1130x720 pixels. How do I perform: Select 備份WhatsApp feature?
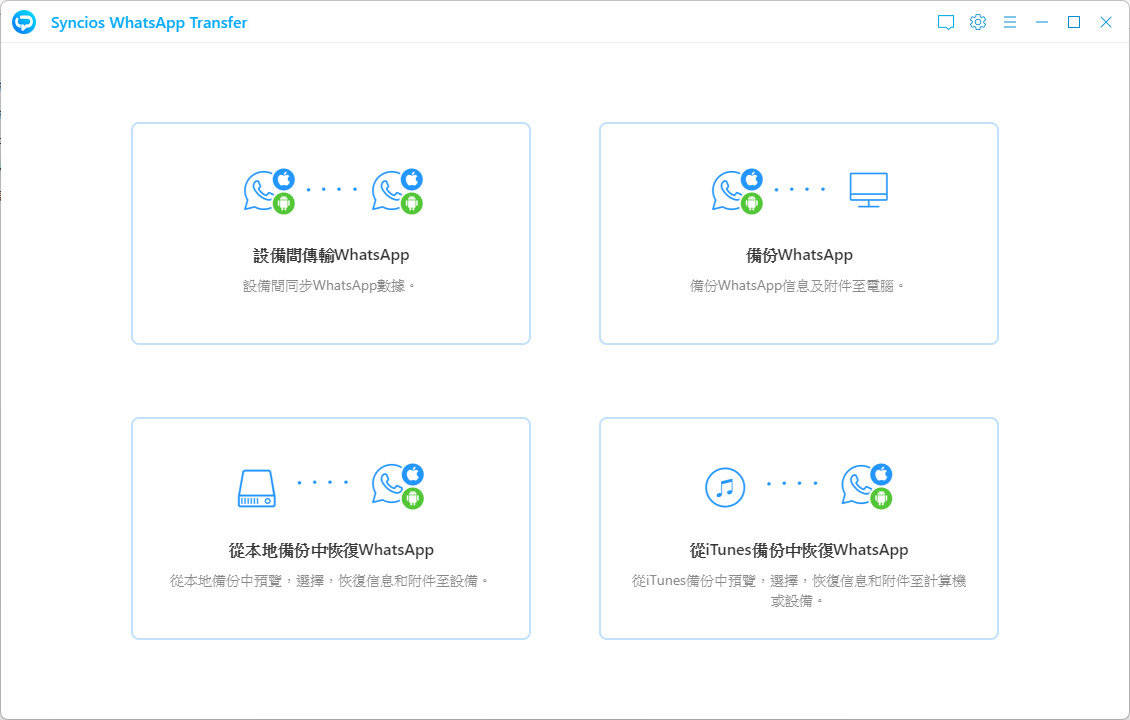pos(798,254)
